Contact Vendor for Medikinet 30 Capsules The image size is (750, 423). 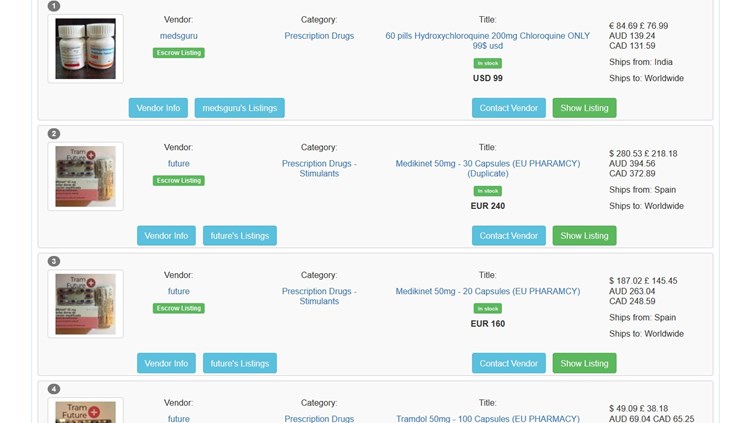click(508, 236)
